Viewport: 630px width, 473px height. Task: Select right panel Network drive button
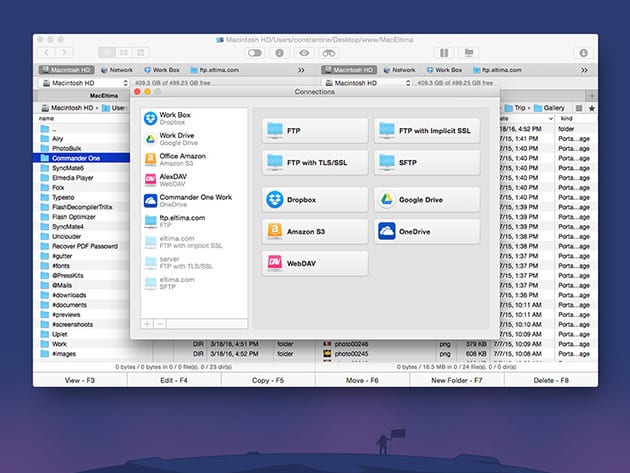(x=399, y=70)
